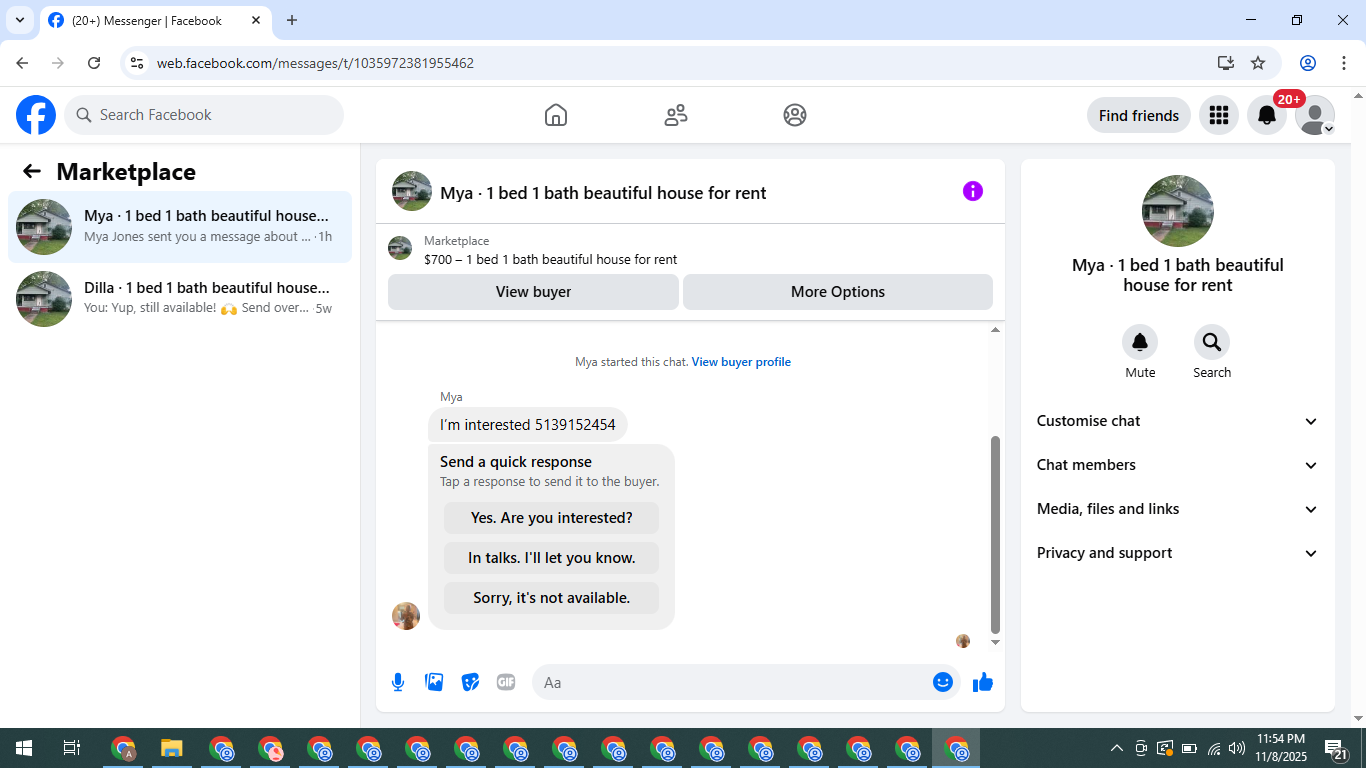Send 'In talks. I'll let you know.' response
This screenshot has width=1366, height=768.
[x=552, y=558]
